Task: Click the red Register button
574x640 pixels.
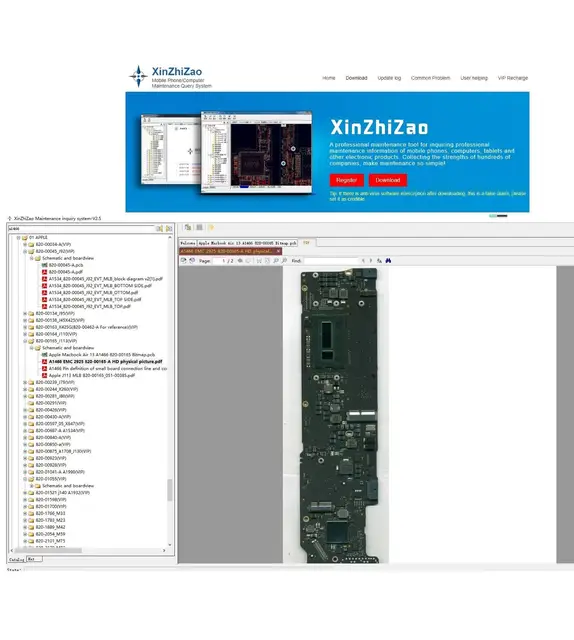Action: tap(347, 180)
